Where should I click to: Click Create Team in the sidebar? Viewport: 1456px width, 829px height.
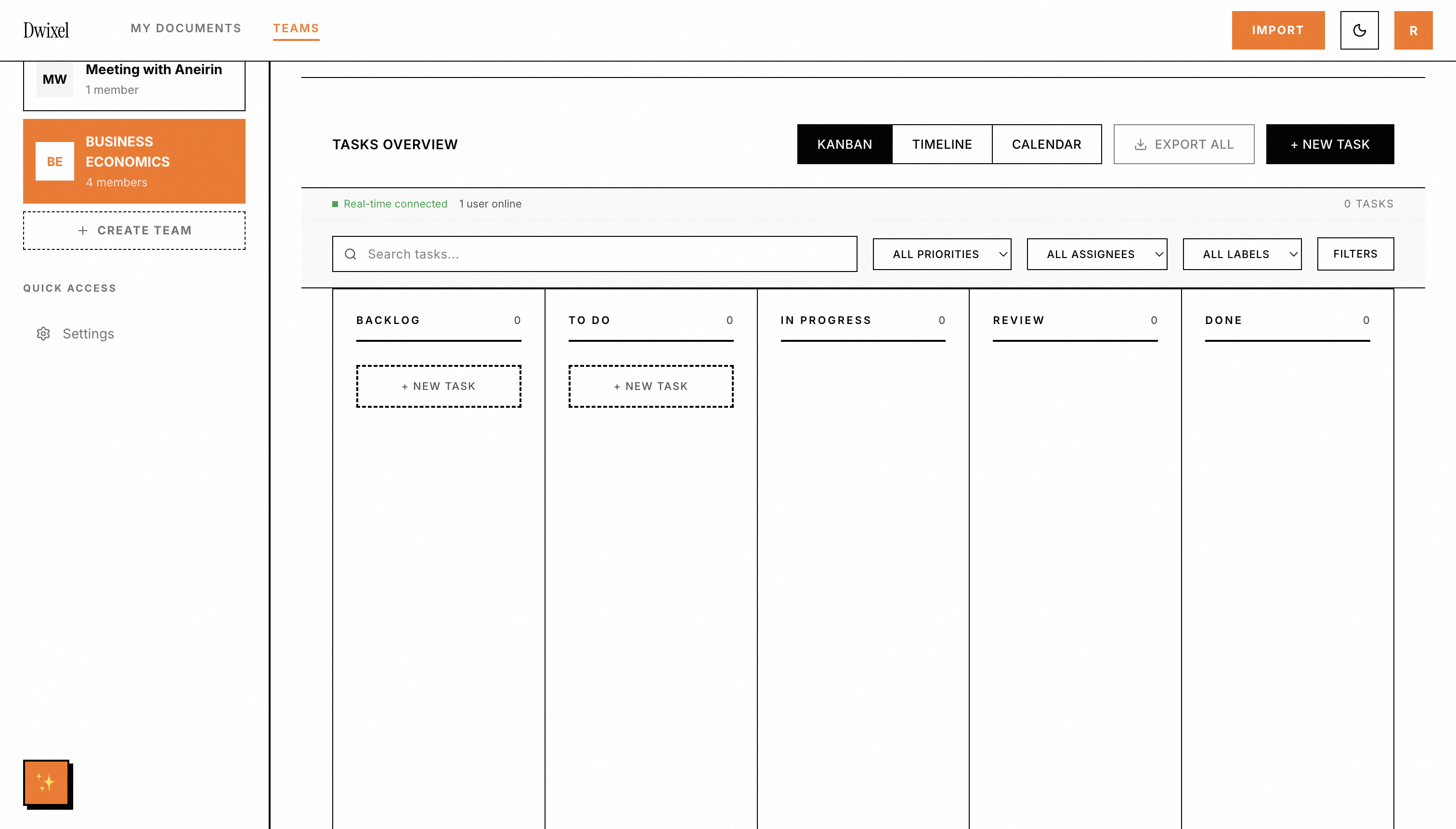click(134, 230)
